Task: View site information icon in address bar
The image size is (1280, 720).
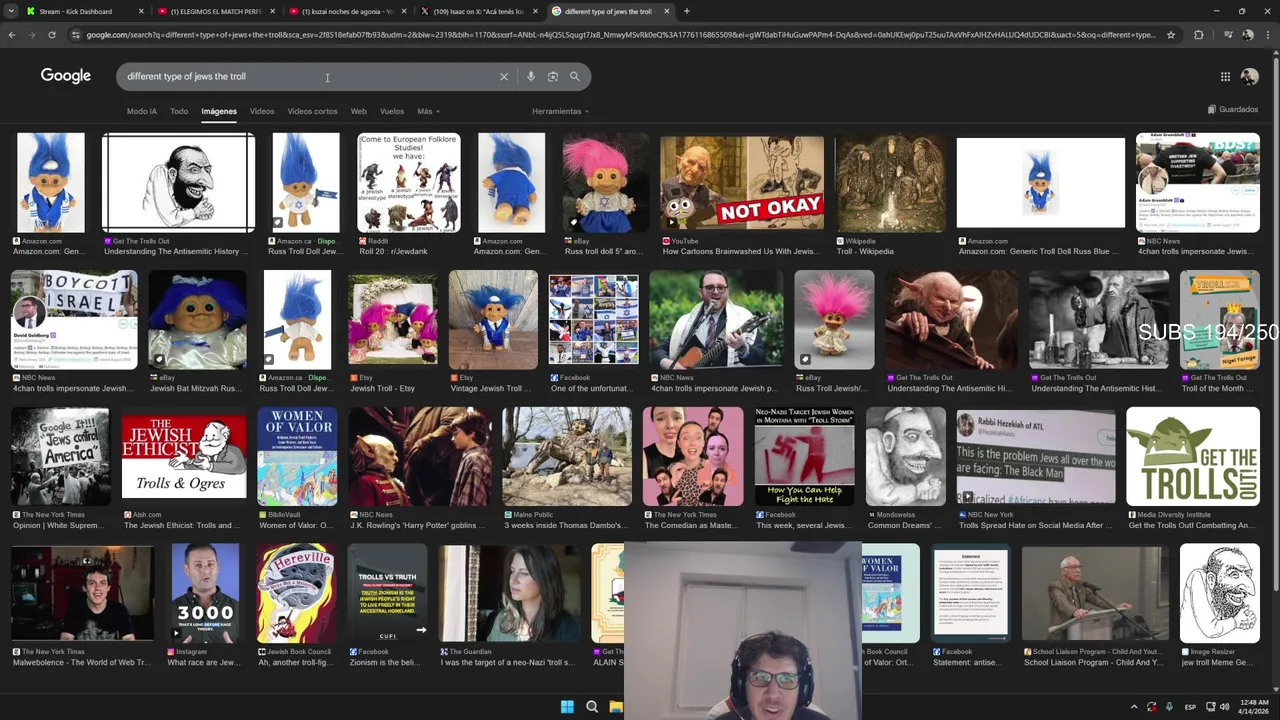Action: pos(76,35)
